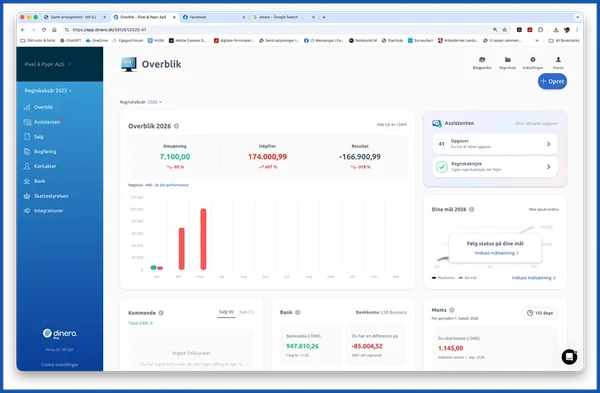
Task: Expand the Pixel & Papir ApS company dropdown
Action: click(x=48, y=64)
